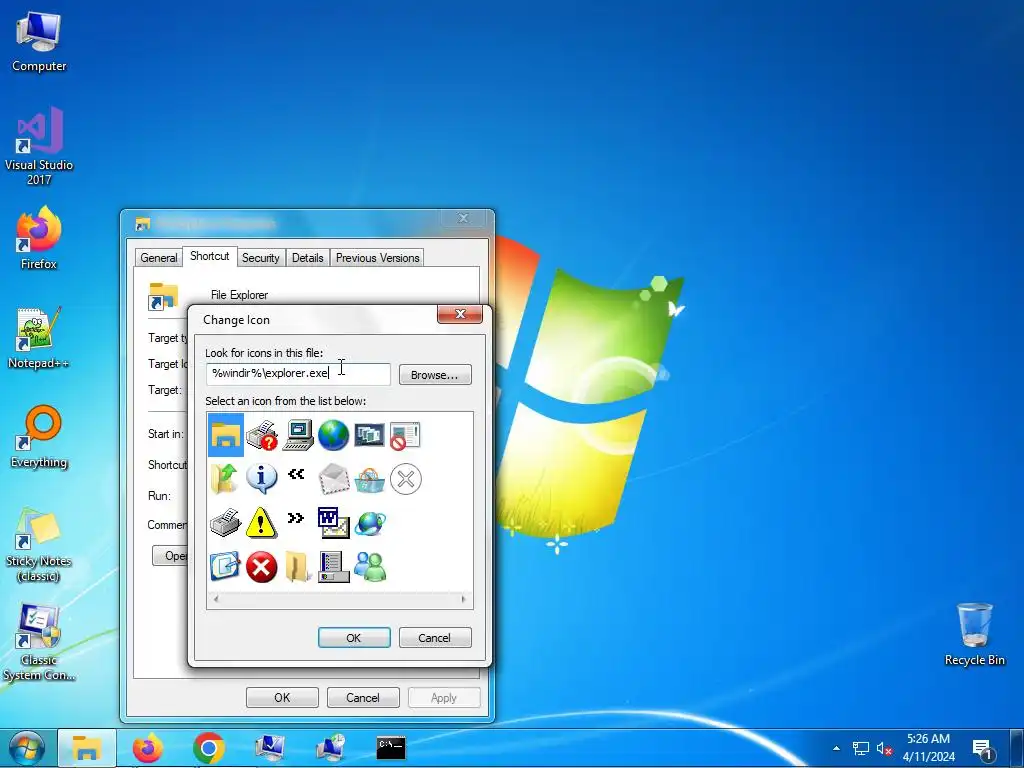Screen dimensions: 1024x768
Task: Show hidden tray icons arrow
Action: pyautogui.click(x=837, y=748)
